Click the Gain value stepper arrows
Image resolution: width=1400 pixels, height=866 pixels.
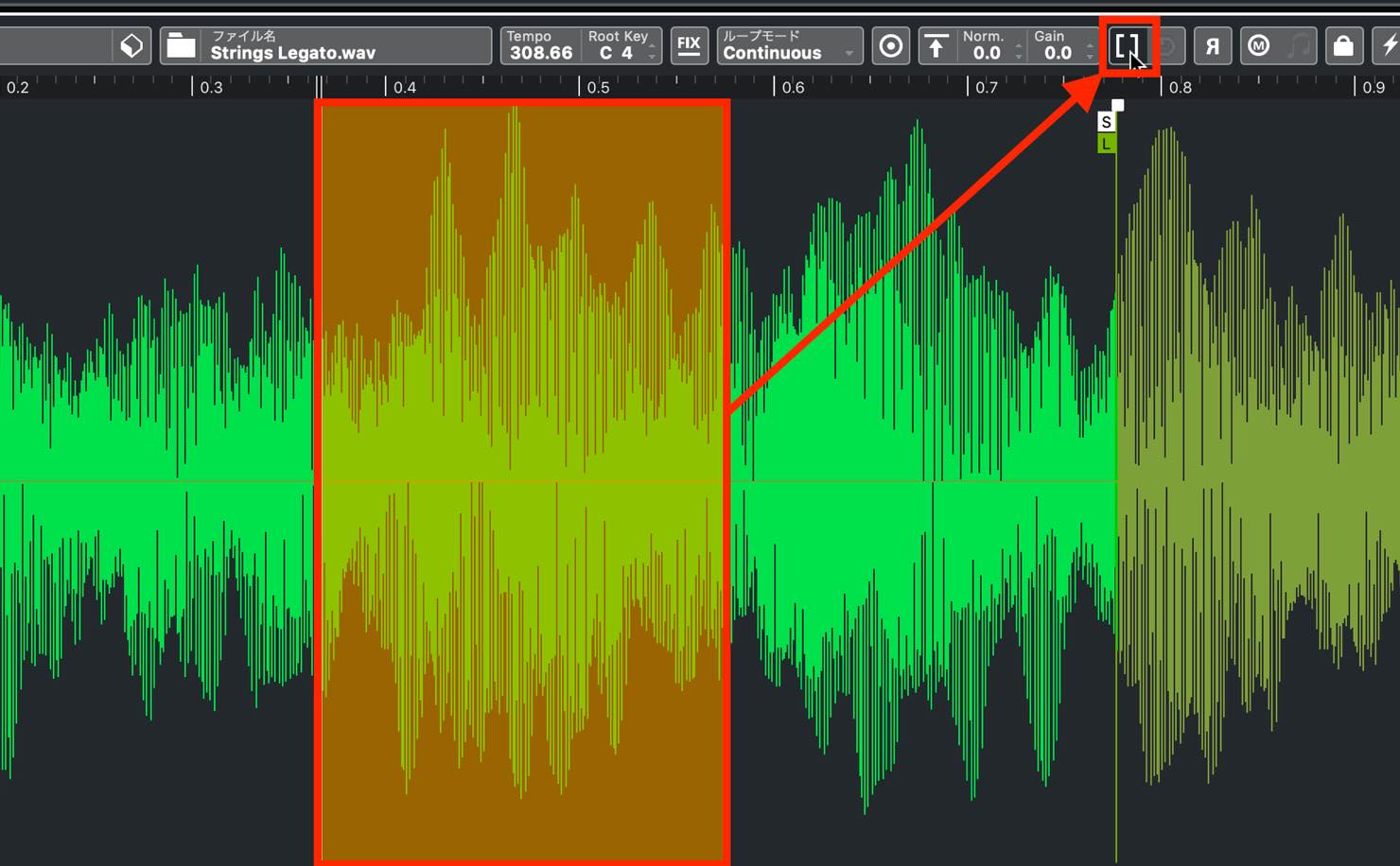[1089, 53]
